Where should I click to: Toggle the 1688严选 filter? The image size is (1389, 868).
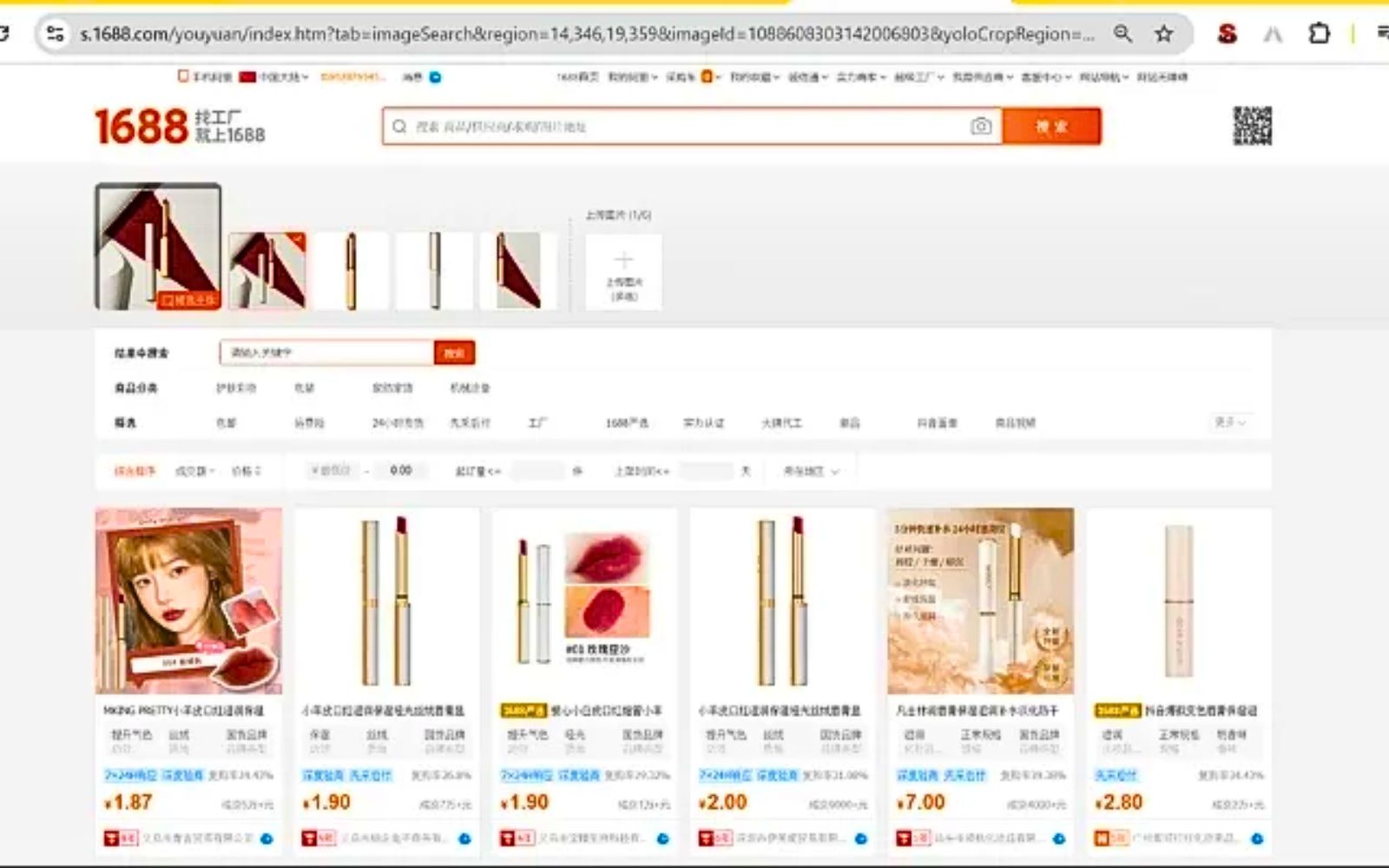click(627, 423)
